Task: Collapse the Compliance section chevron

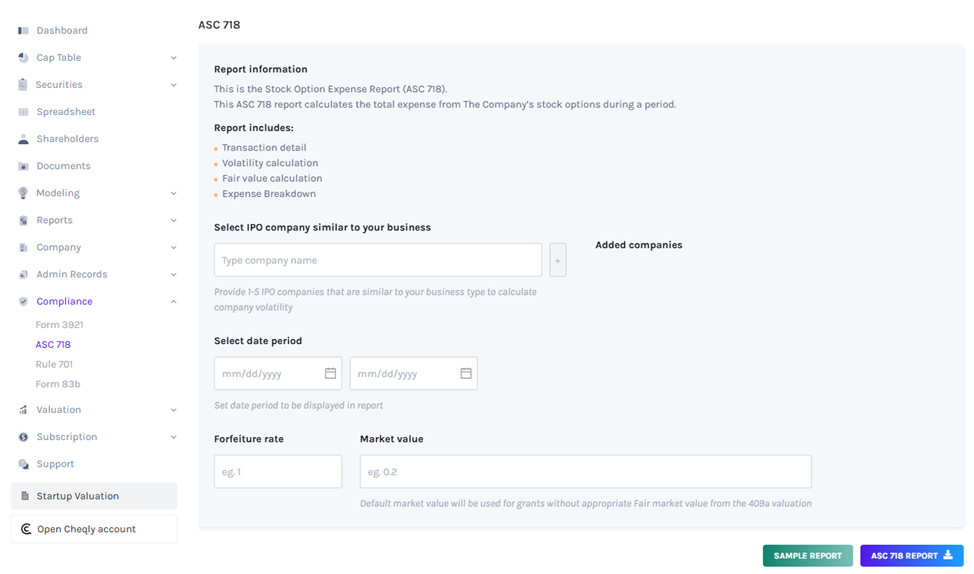Action: (173, 301)
